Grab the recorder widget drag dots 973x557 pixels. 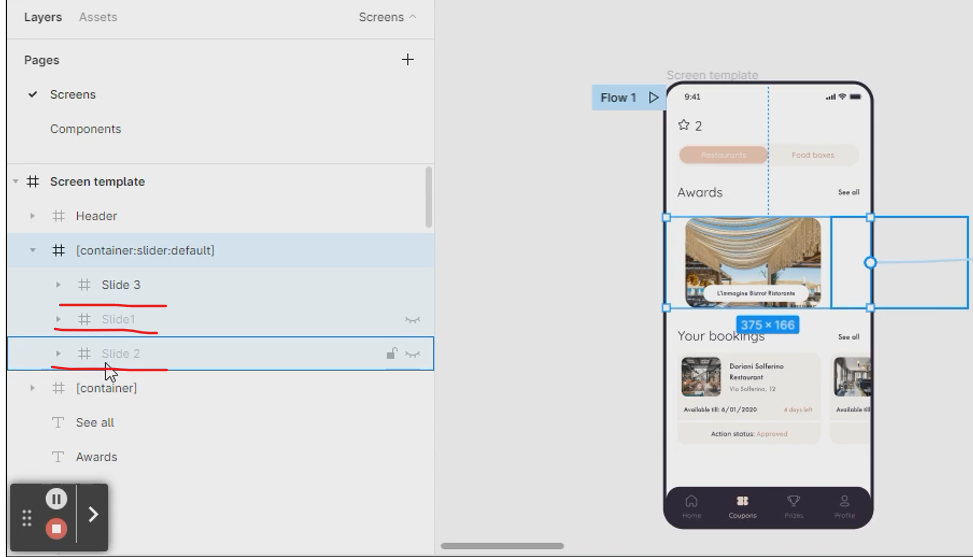(x=27, y=518)
